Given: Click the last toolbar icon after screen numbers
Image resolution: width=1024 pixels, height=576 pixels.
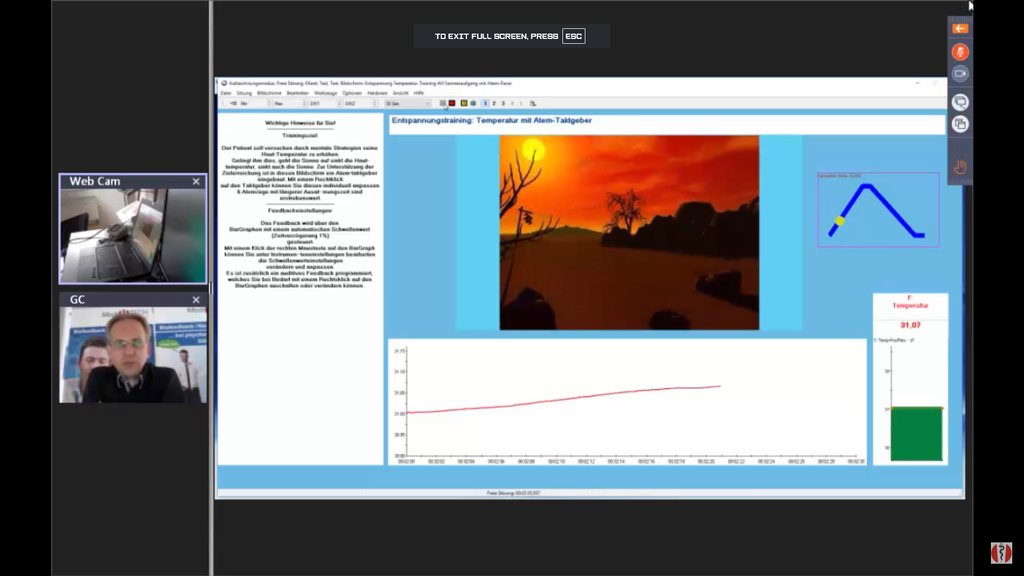Looking at the screenshot, I should (x=533, y=103).
